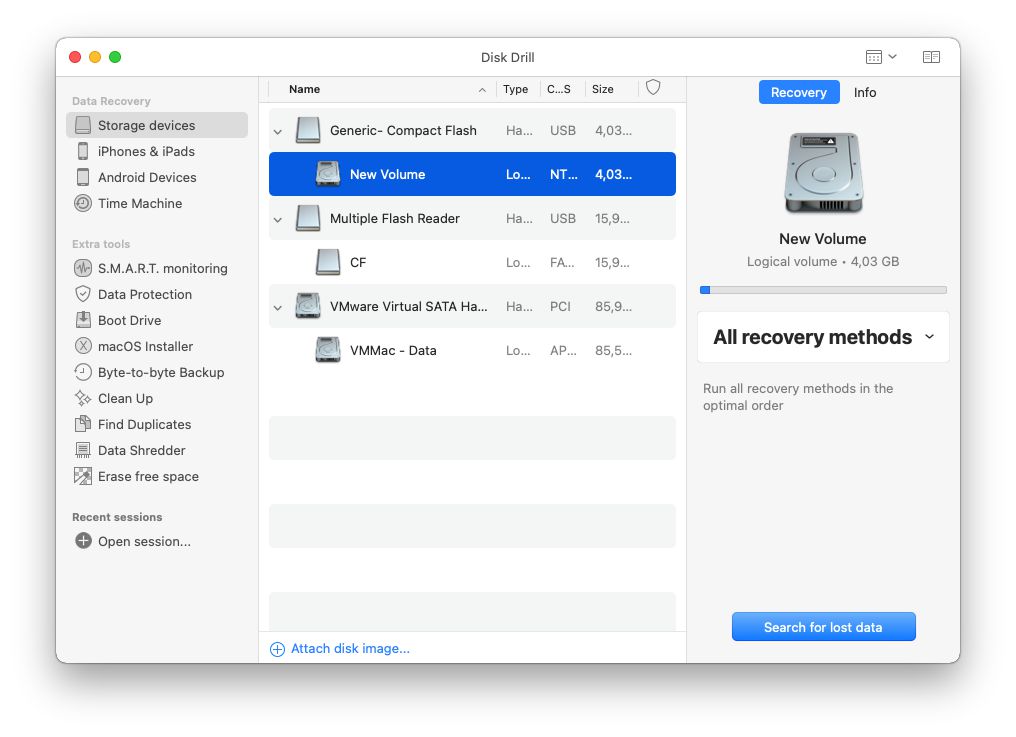Open S.M.A.R.T. monitoring tool

[163, 268]
